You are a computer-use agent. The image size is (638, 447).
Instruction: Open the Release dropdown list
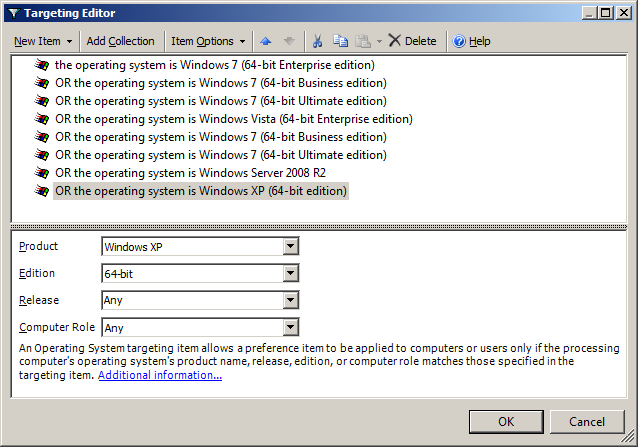click(290, 300)
